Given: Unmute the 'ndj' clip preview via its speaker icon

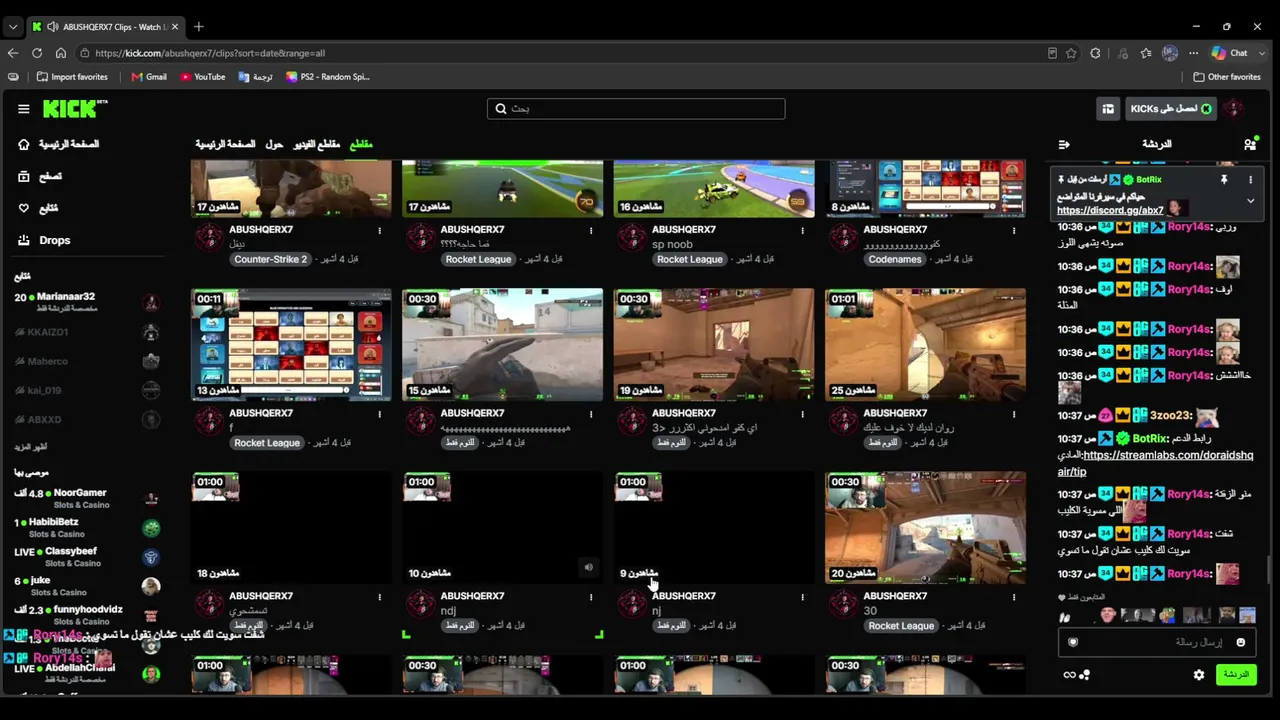Looking at the screenshot, I should point(588,568).
